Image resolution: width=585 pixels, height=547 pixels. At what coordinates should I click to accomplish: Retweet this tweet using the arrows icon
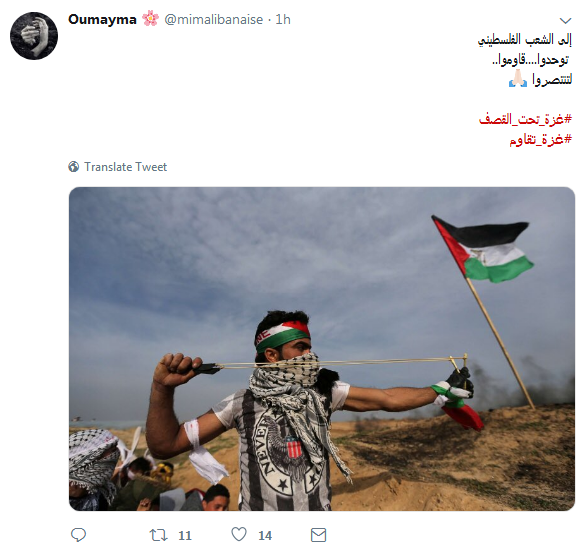coord(158,535)
